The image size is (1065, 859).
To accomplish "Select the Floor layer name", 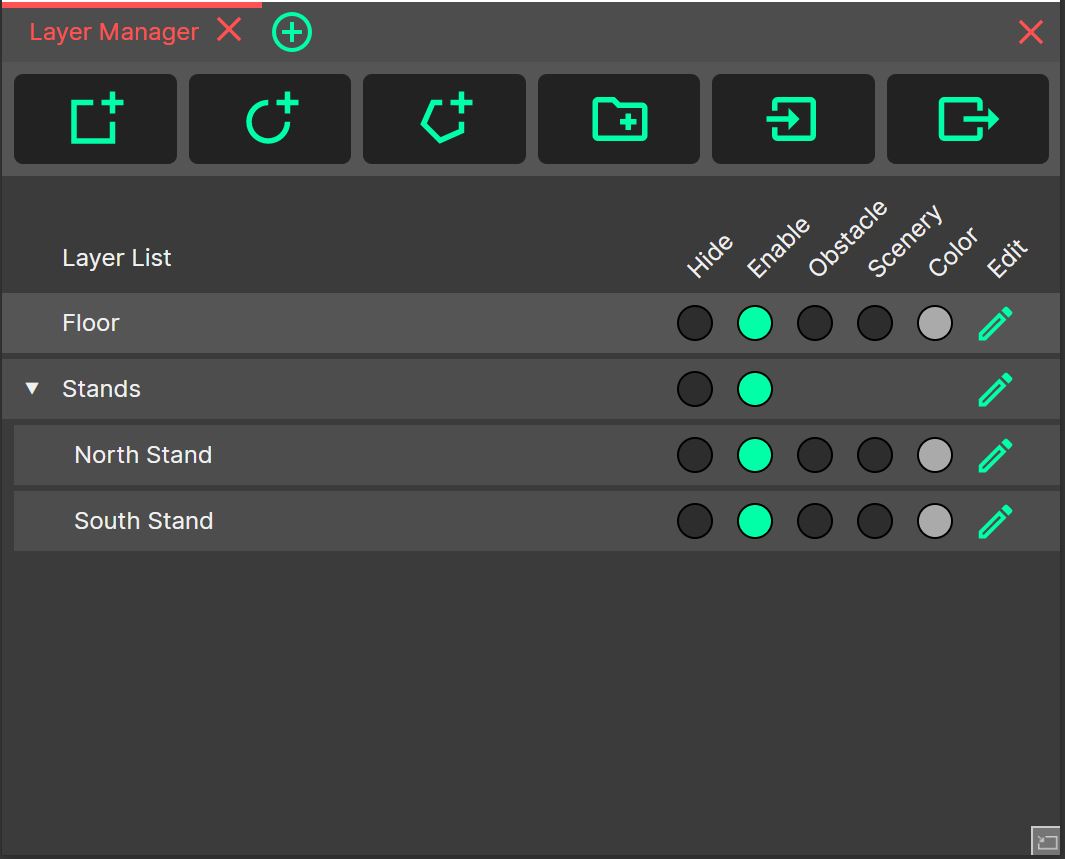I will pos(91,323).
